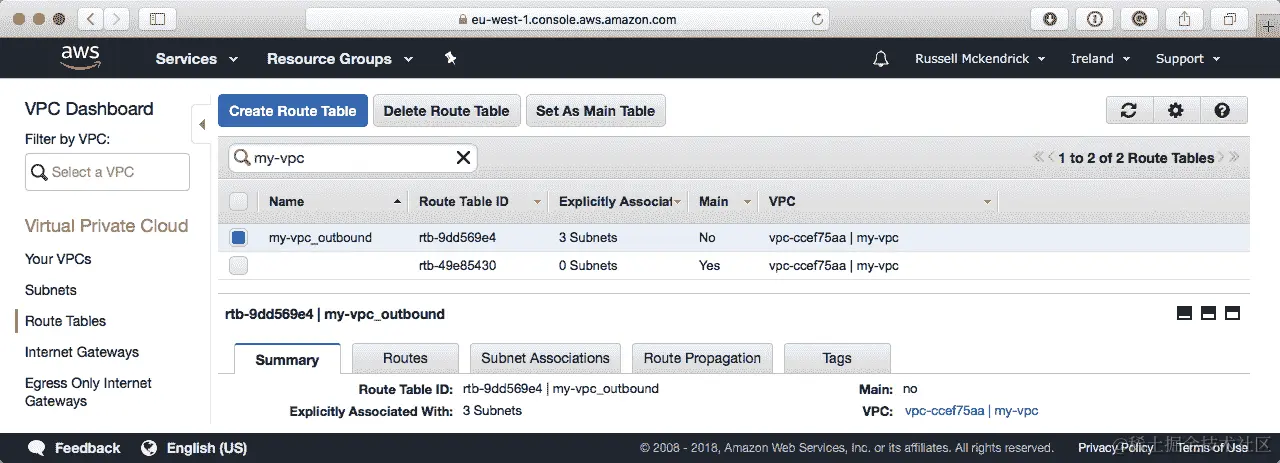Click the Set As Main Table button
Viewport: 1280px width, 463px height.
click(595, 111)
